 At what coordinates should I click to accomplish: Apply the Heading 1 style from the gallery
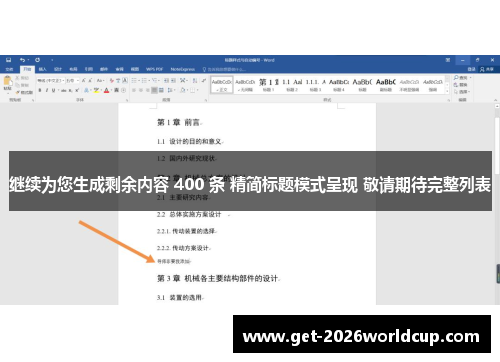click(269, 85)
